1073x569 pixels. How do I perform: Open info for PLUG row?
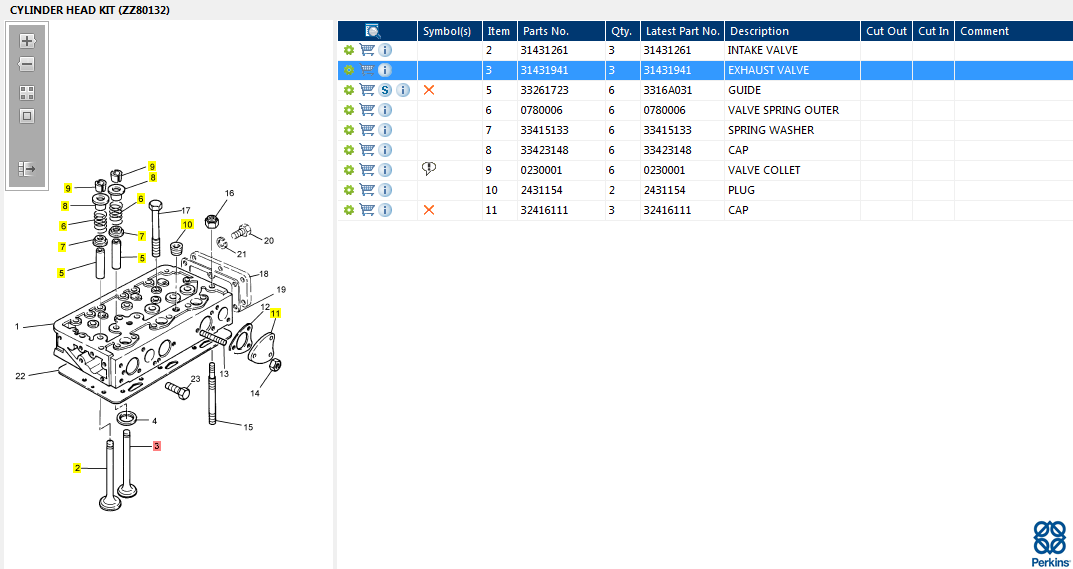point(385,190)
